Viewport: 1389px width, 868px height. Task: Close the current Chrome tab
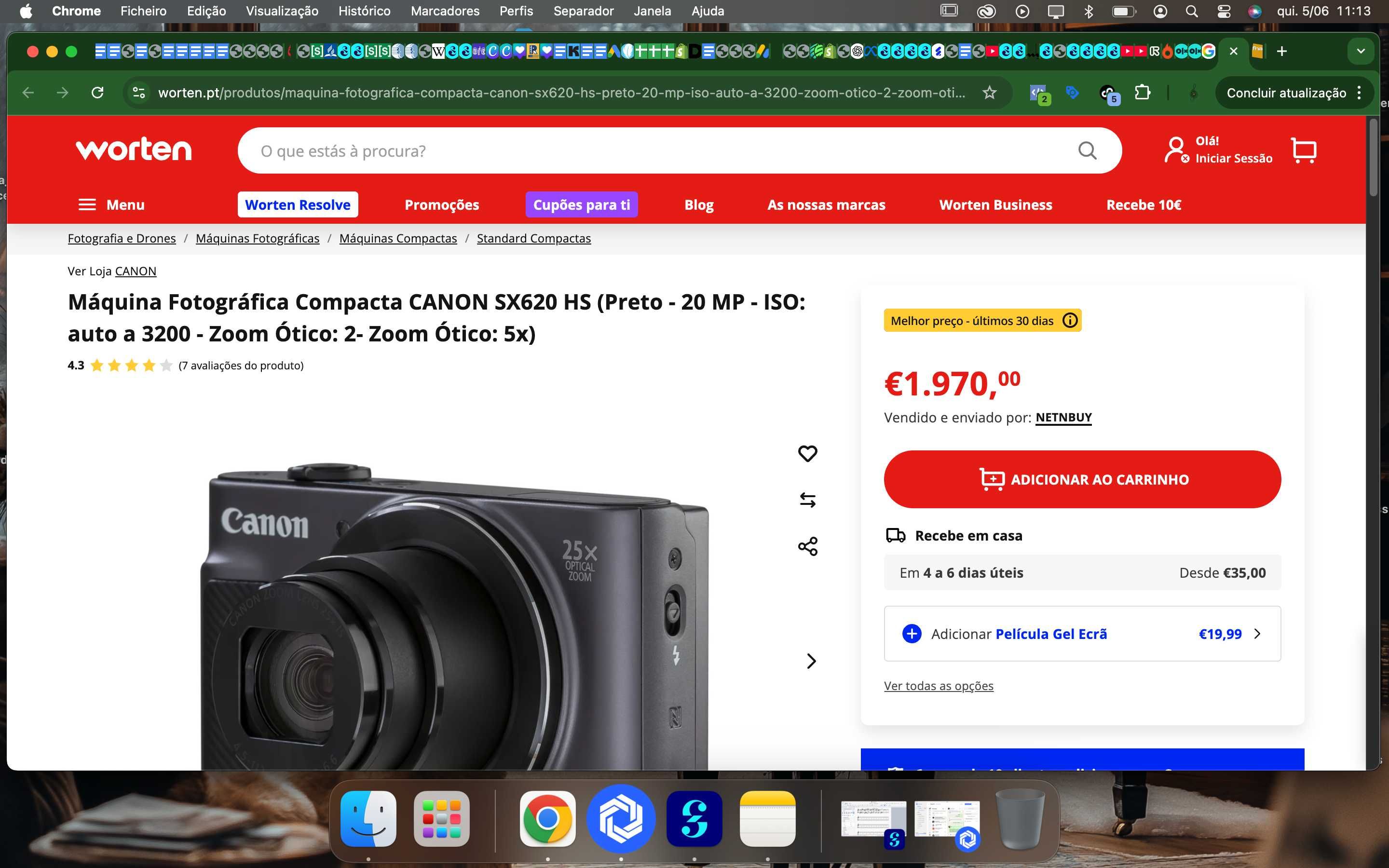pos(1233,51)
